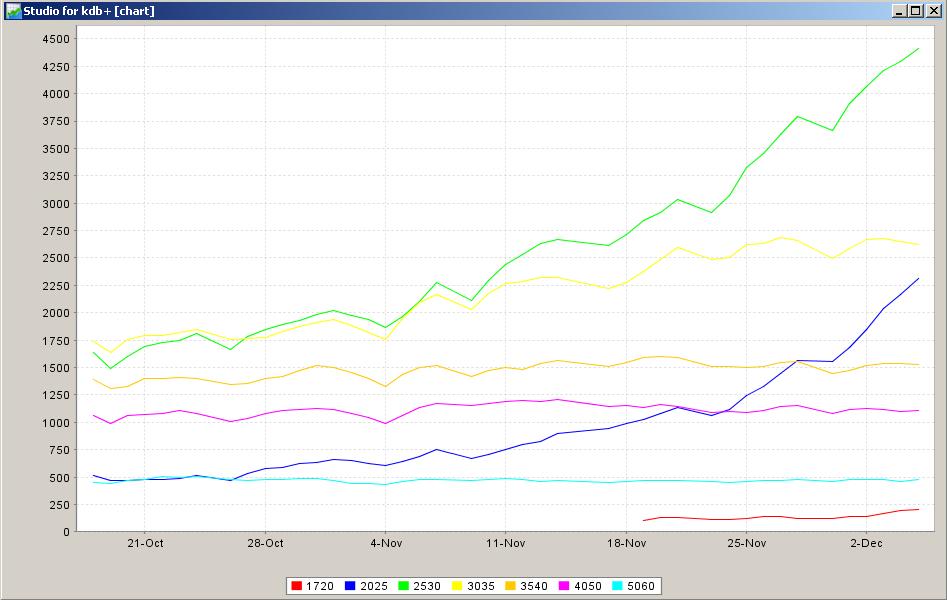Click the 1750 value axis label
947x600 pixels.
[56, 341]
